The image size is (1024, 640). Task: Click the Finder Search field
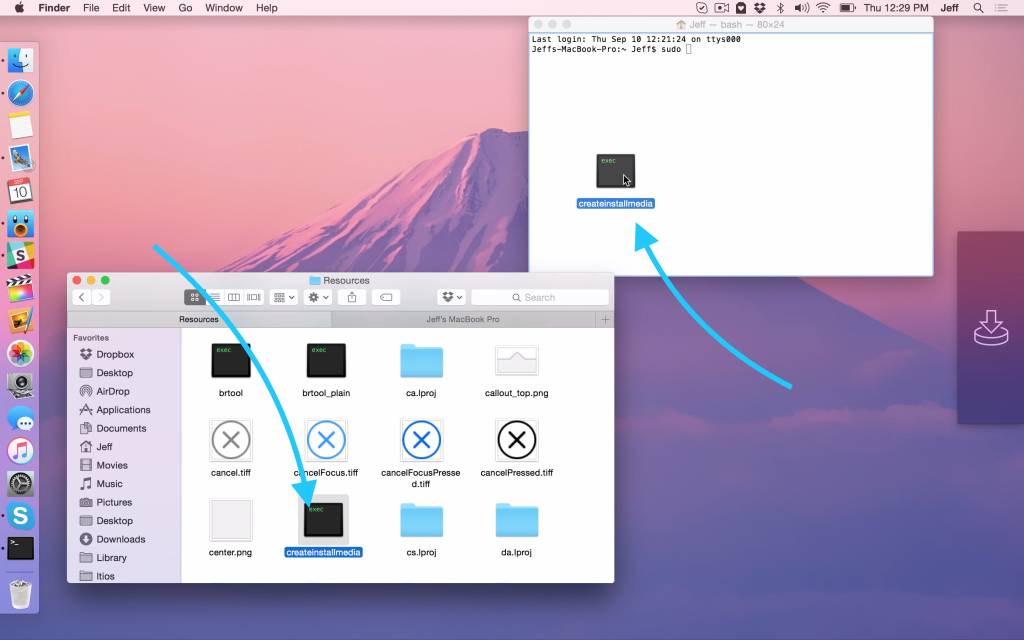(x=539, y=297)
